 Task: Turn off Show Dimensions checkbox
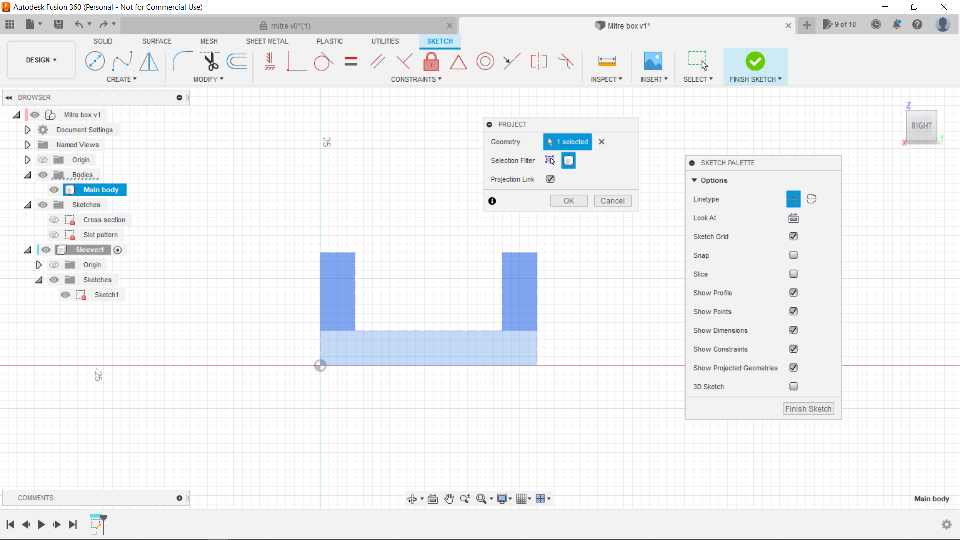coord(793,330)
